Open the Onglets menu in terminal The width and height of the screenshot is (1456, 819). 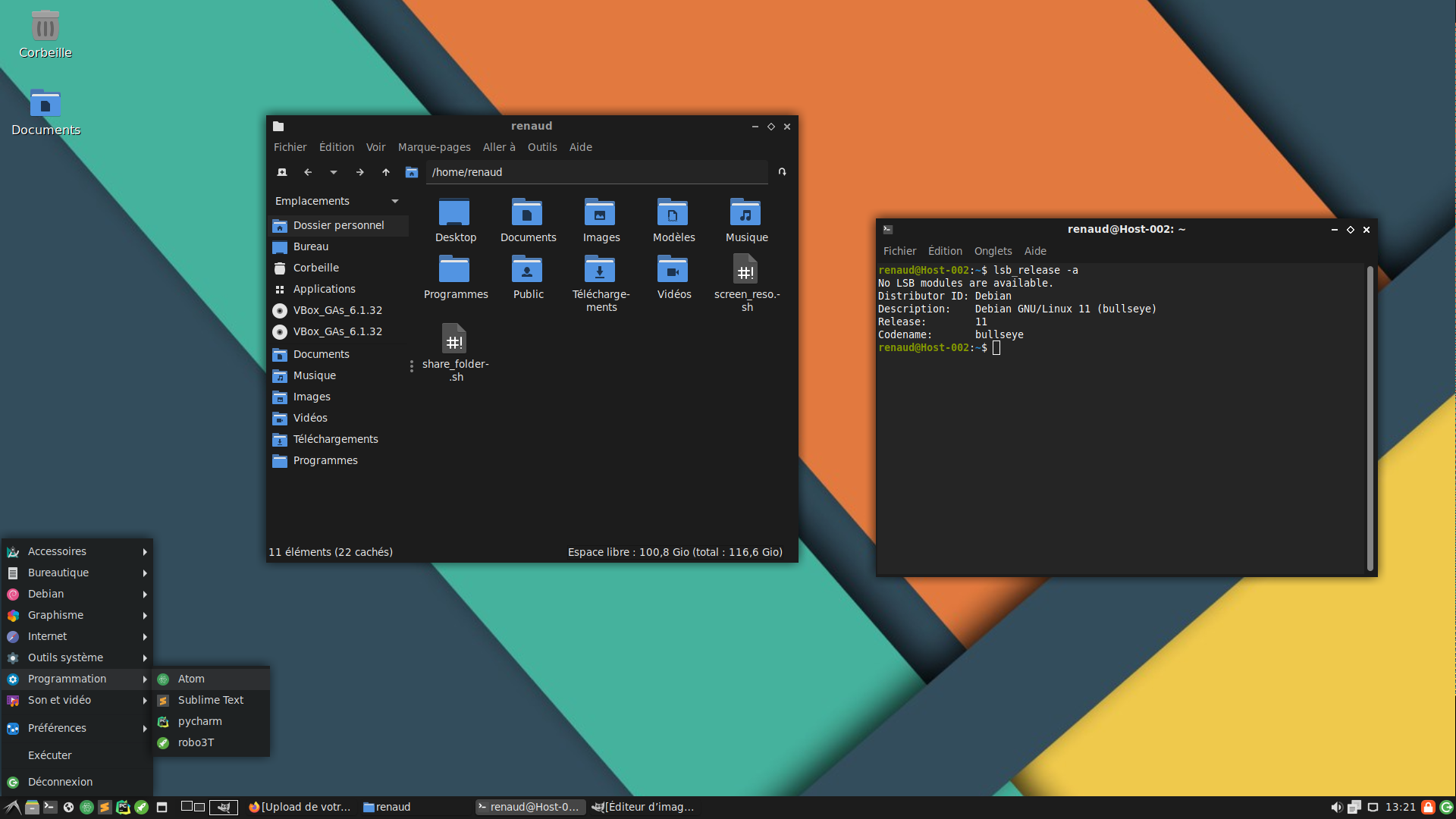993,251
